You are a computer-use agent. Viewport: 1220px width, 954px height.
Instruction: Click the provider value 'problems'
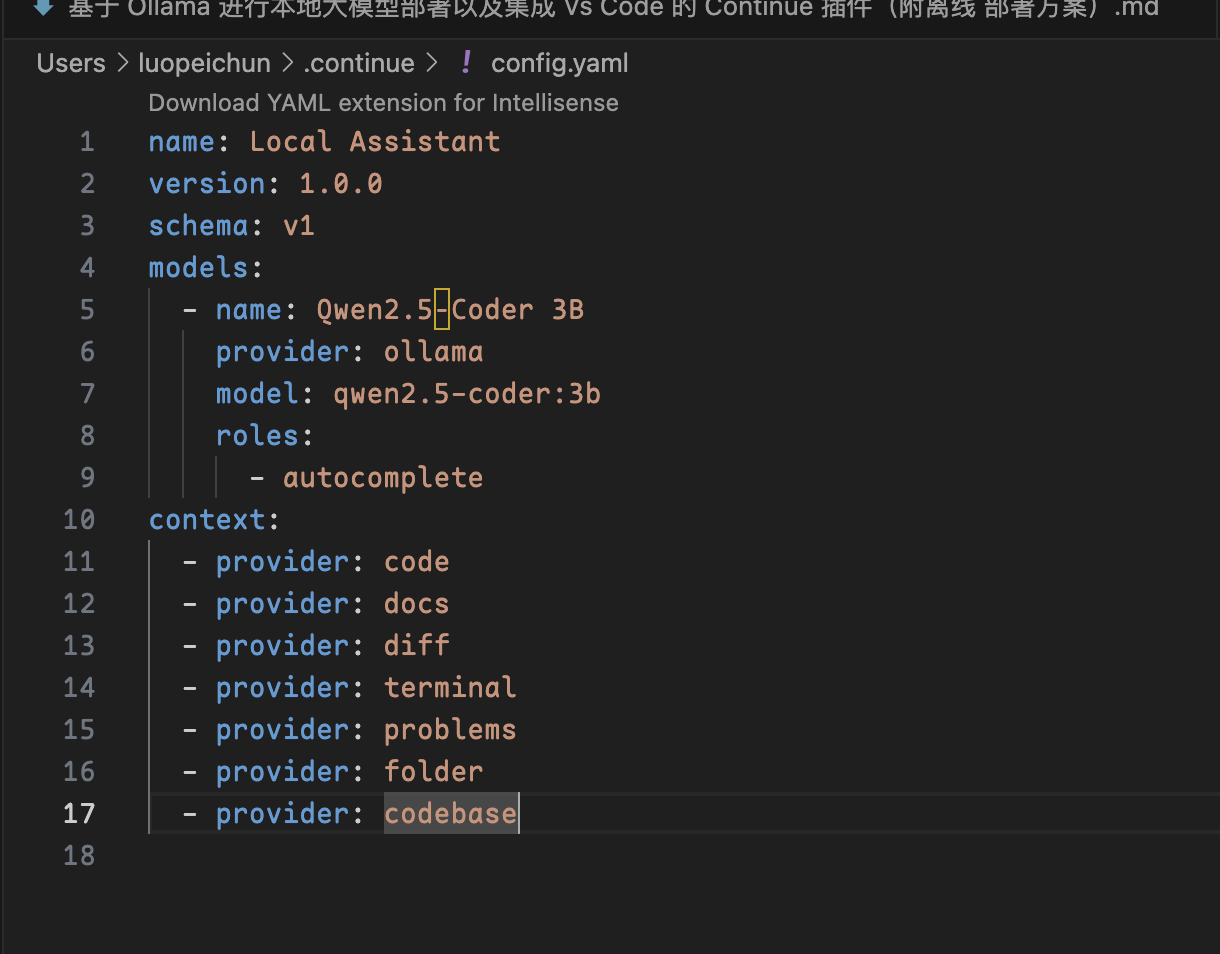pyautogui.click(x=450, y=730)
